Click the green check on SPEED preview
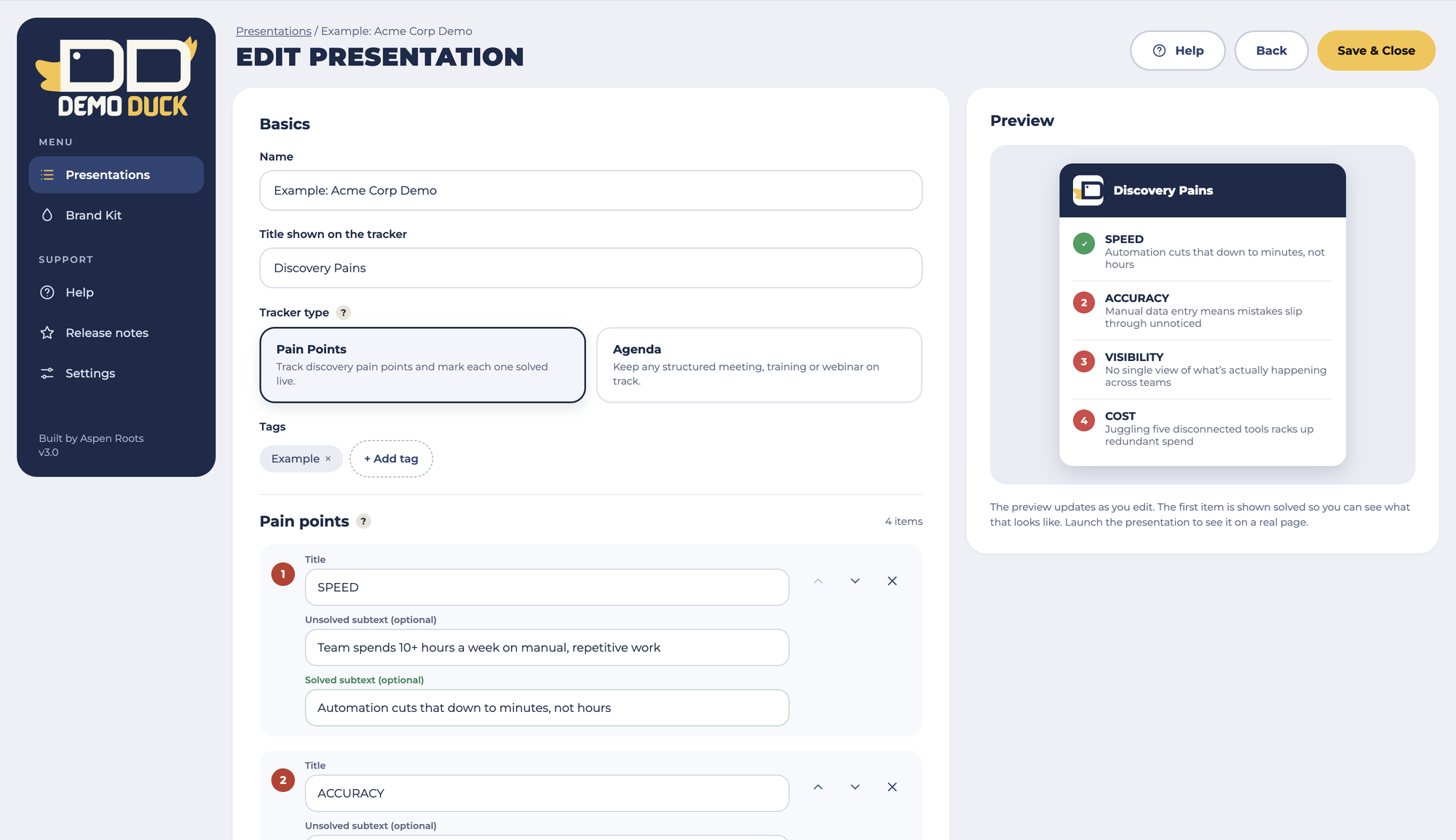 click(1084, 244)
